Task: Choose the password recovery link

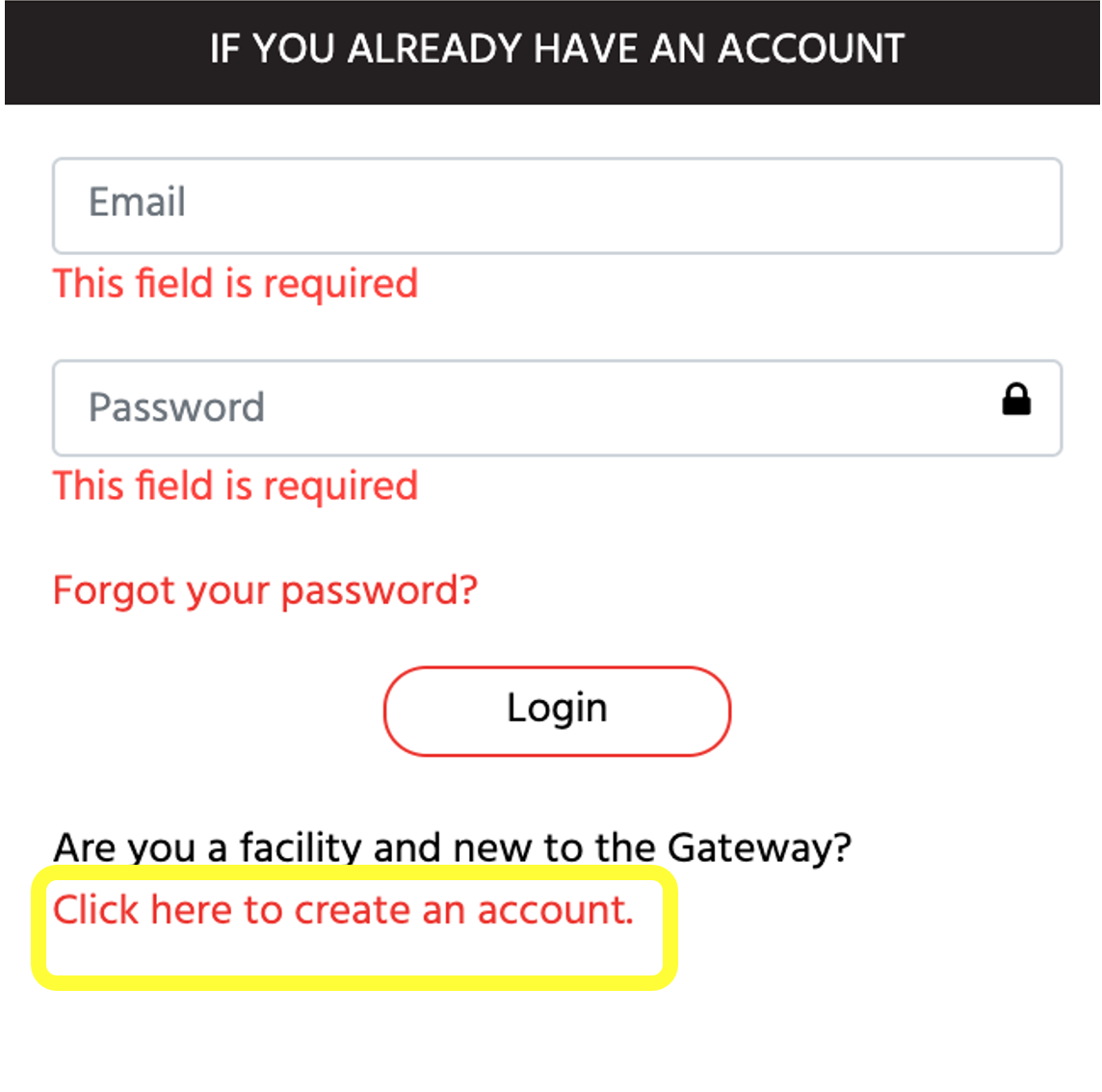Action: click(x=265, y=590)
